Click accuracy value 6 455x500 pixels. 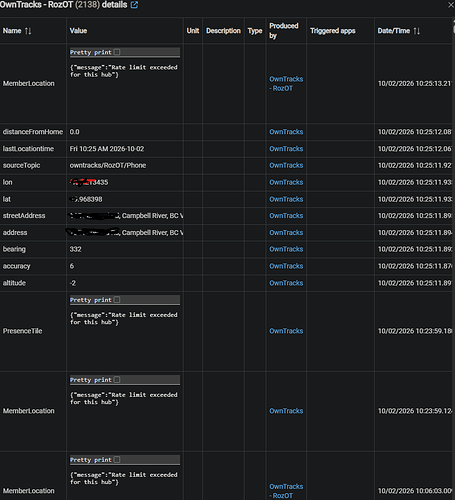(72, 266)
